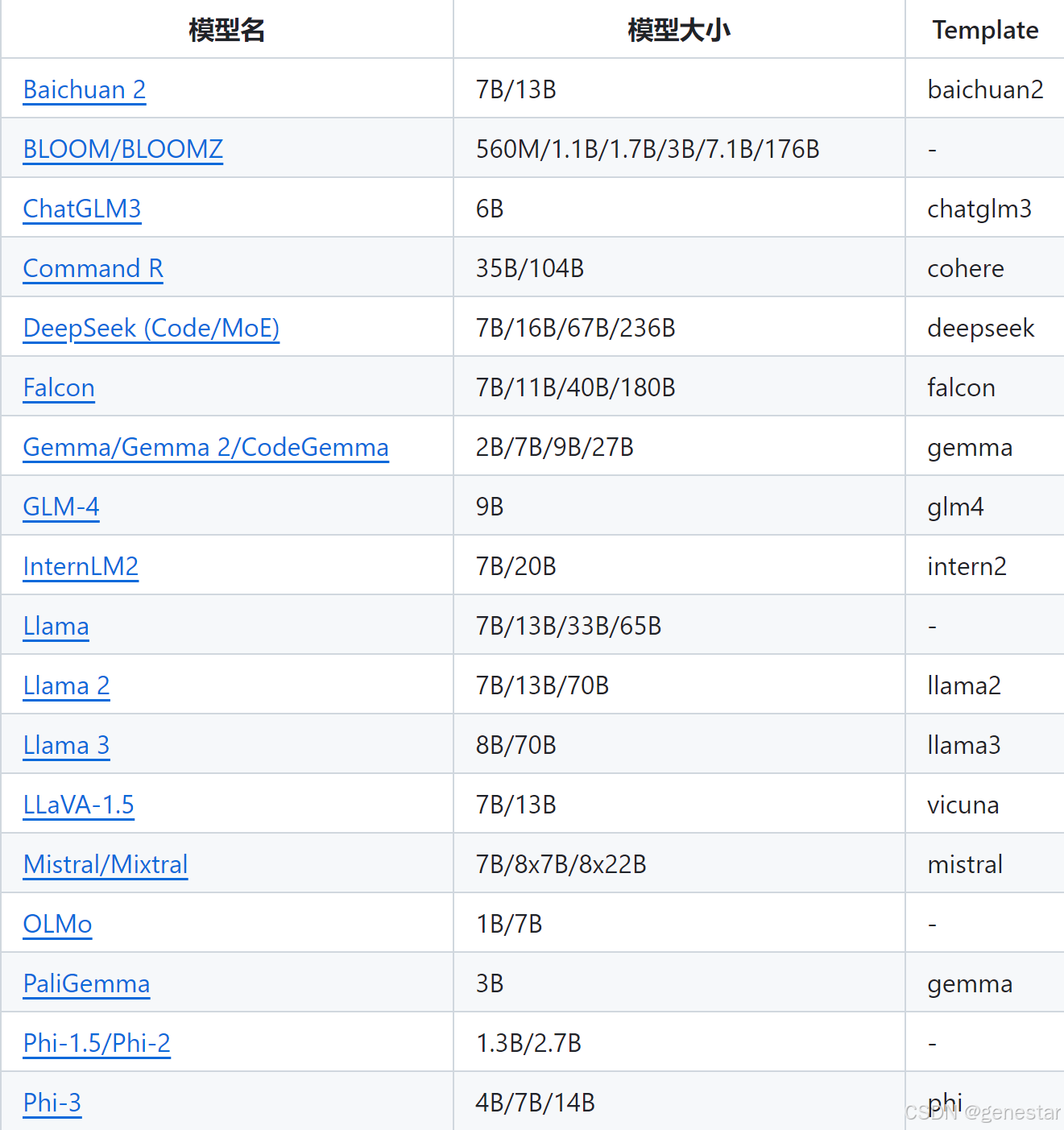Open the LLaVA-1.5 link
The height and width of the screenshot is (1130, 1064).
point(78,805)
